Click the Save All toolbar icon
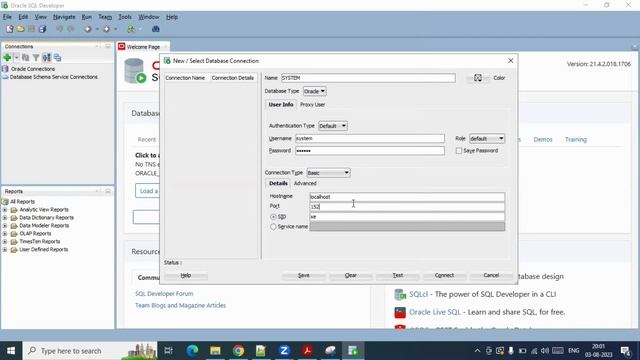The height and width of the screenshot is (360, 640). (42, 29)
